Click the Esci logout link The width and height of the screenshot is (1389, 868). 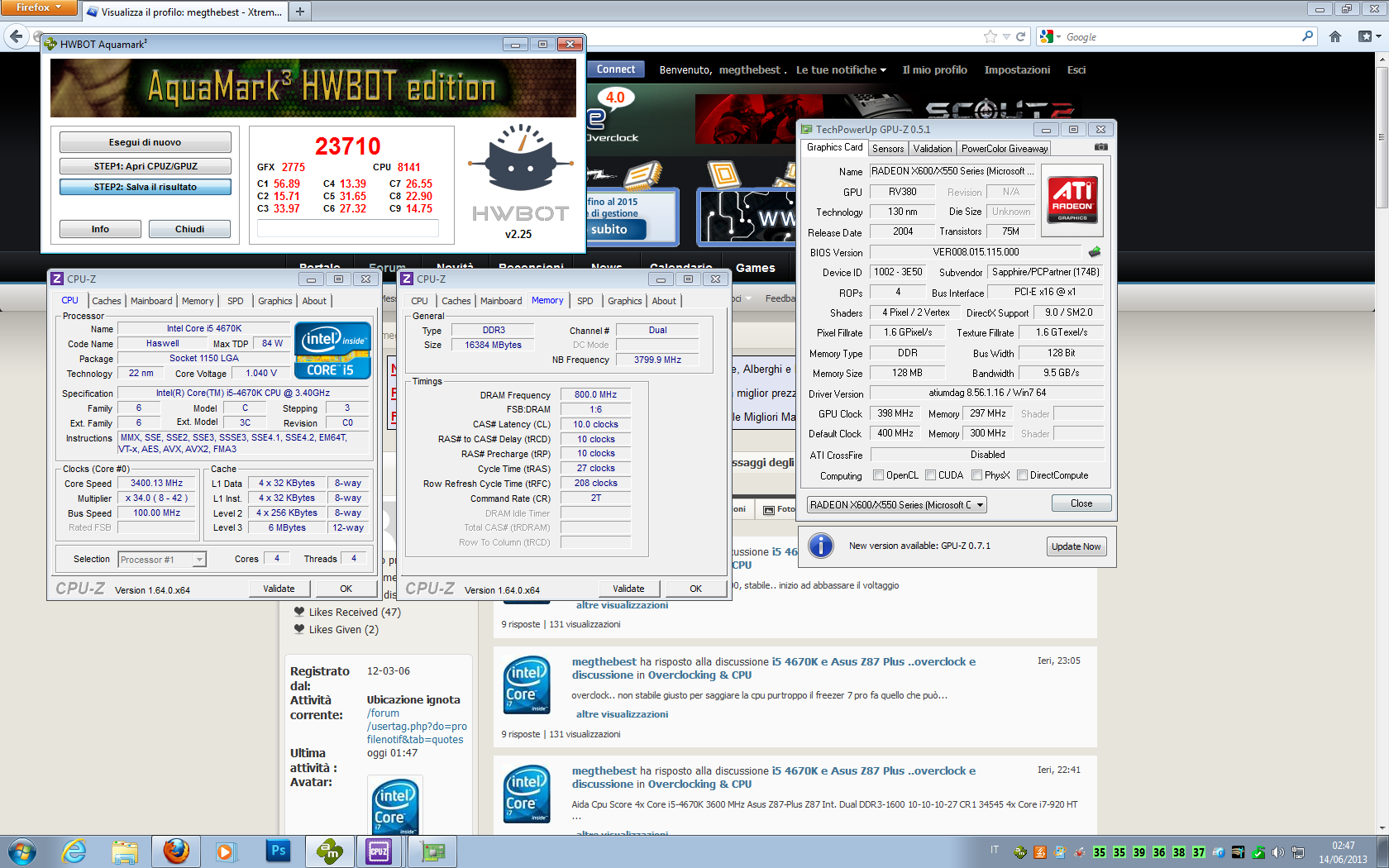1076,70
